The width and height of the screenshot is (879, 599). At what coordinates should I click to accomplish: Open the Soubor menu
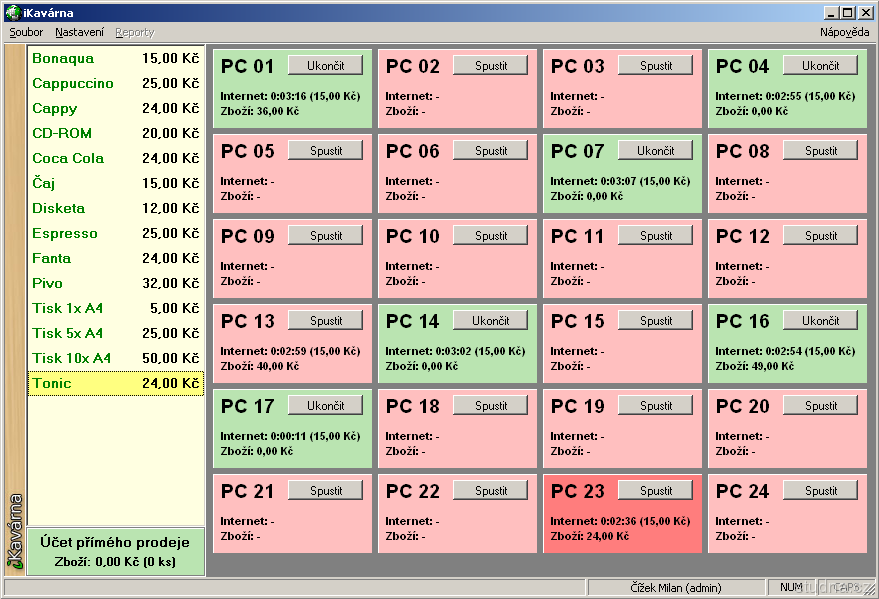[26, 32]
